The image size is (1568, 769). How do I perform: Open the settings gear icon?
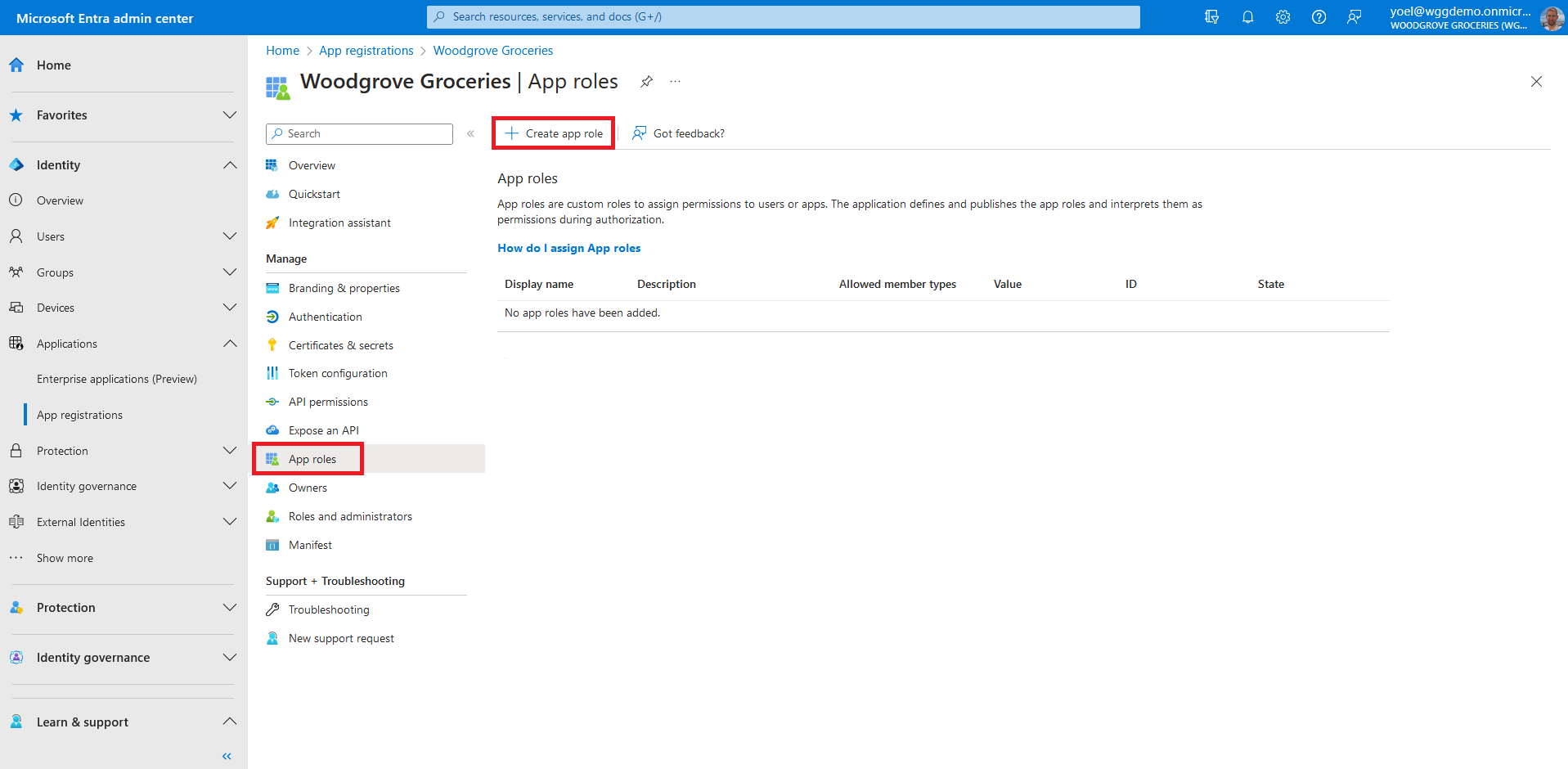point(1283,17)
